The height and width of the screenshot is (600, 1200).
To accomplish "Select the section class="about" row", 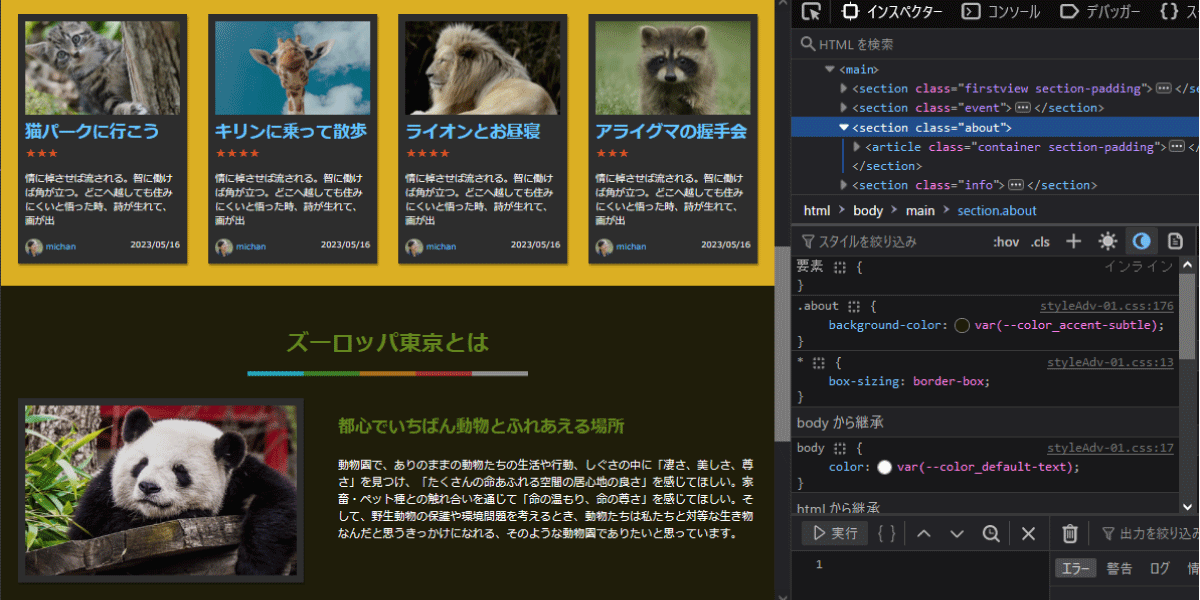I will click(x=995, y=127).
